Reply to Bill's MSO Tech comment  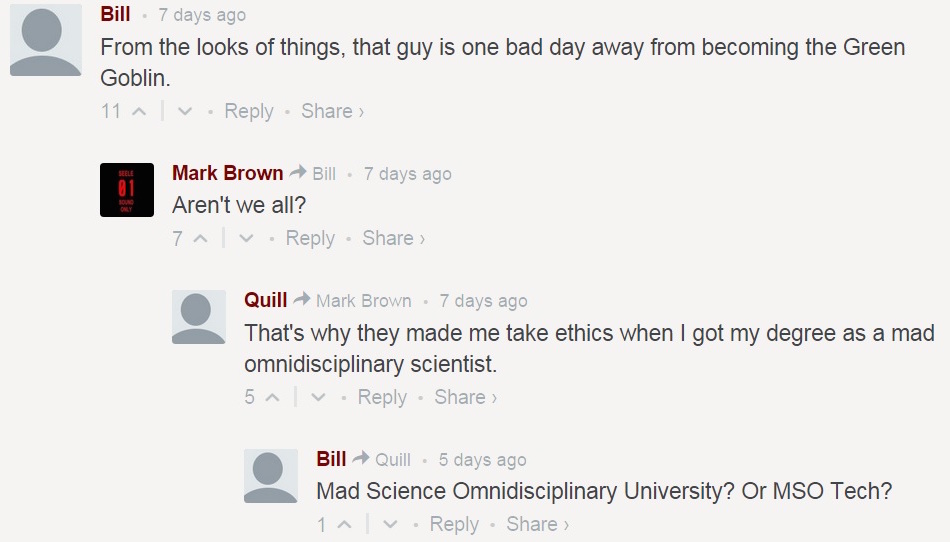point(454,524)
